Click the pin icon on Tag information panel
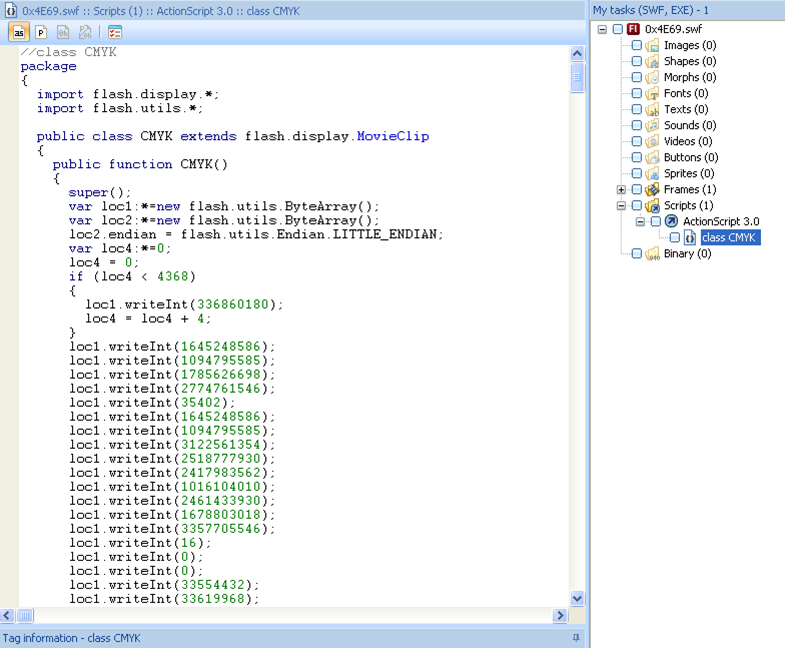 (x=576, y=638)
